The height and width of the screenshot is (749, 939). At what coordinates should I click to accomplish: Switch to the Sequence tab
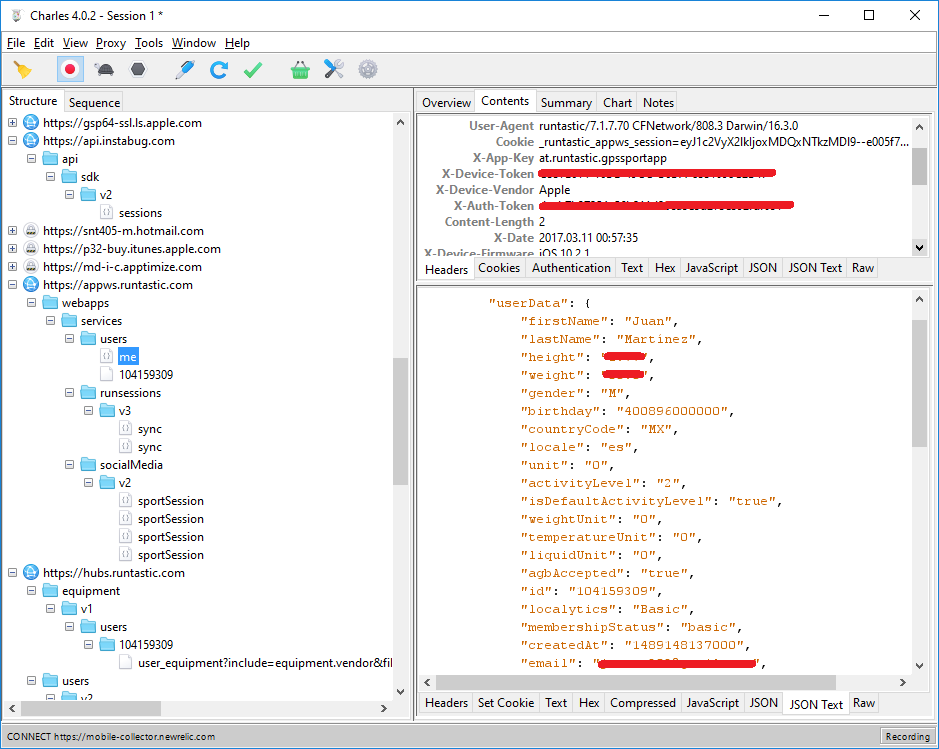pos(94,102)
